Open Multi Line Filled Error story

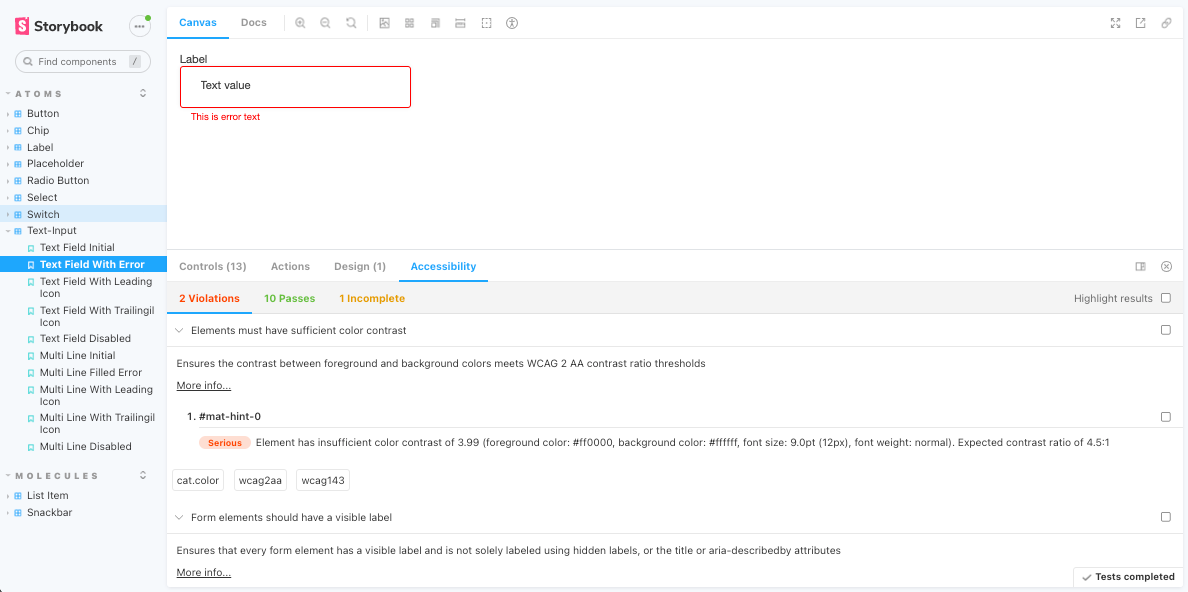point(91,372)
